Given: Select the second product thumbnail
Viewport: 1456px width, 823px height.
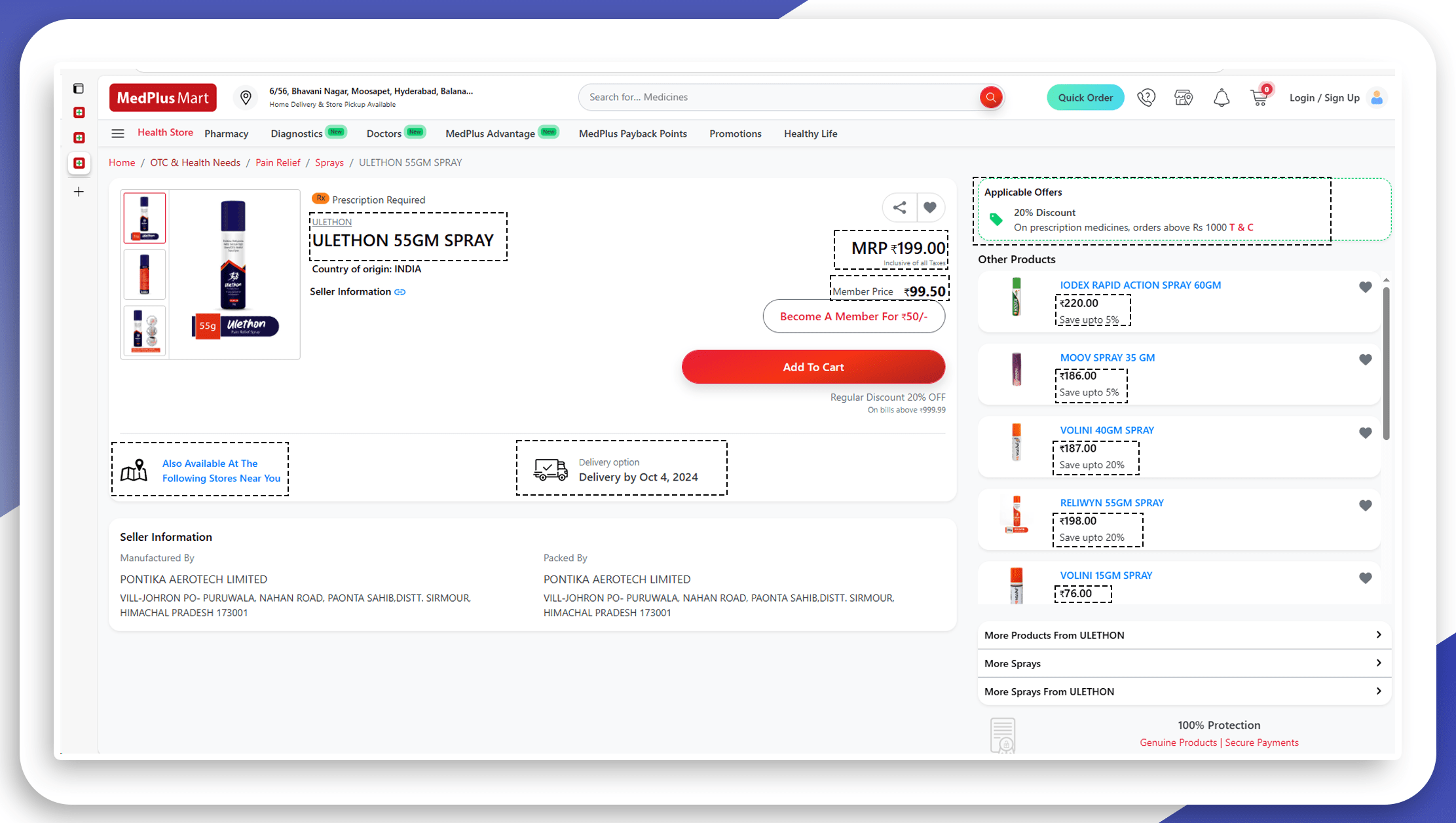Looking at the screenshot, I should 145,274.
